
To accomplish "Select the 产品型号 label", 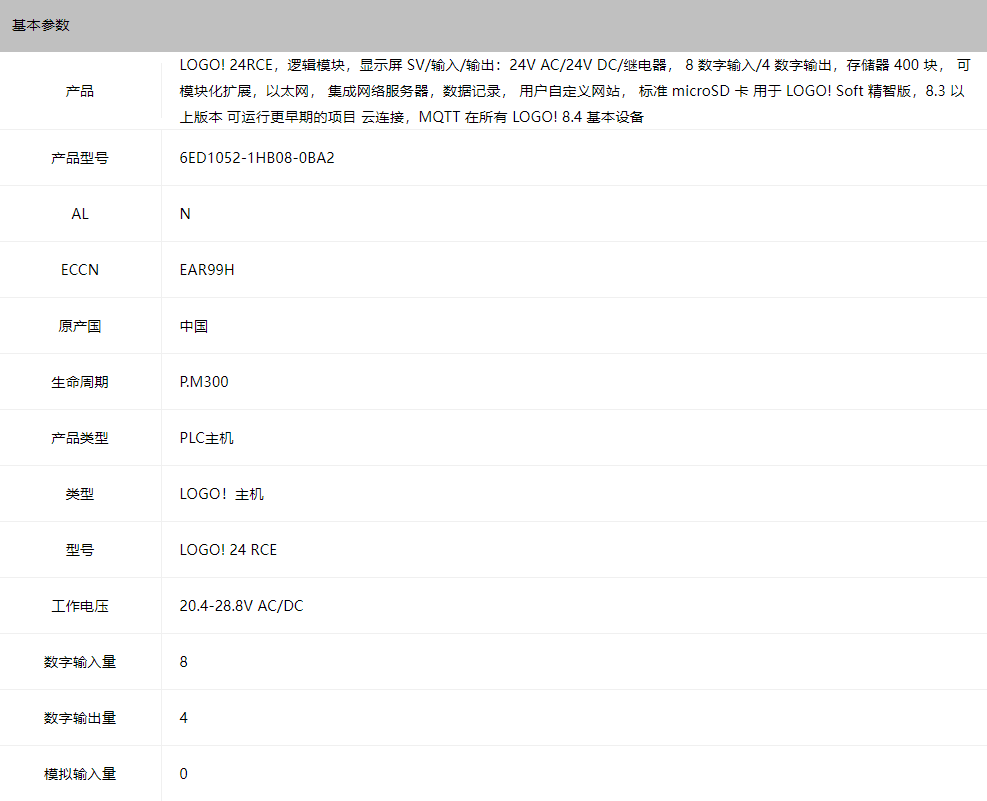I will click(80, 158).
